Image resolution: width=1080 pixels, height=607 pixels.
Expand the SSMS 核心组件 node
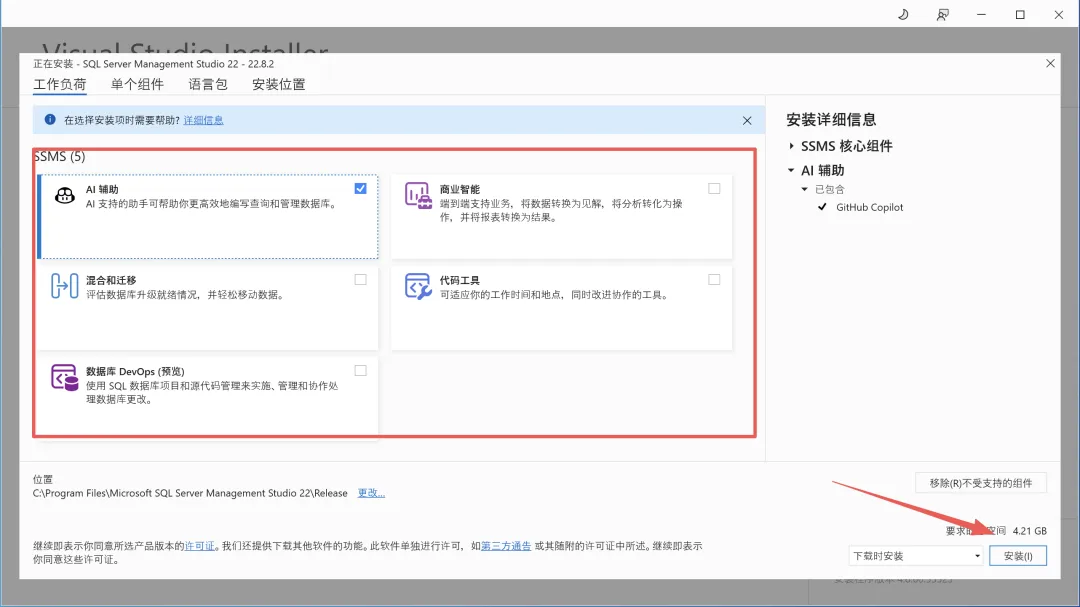point(791,146)
